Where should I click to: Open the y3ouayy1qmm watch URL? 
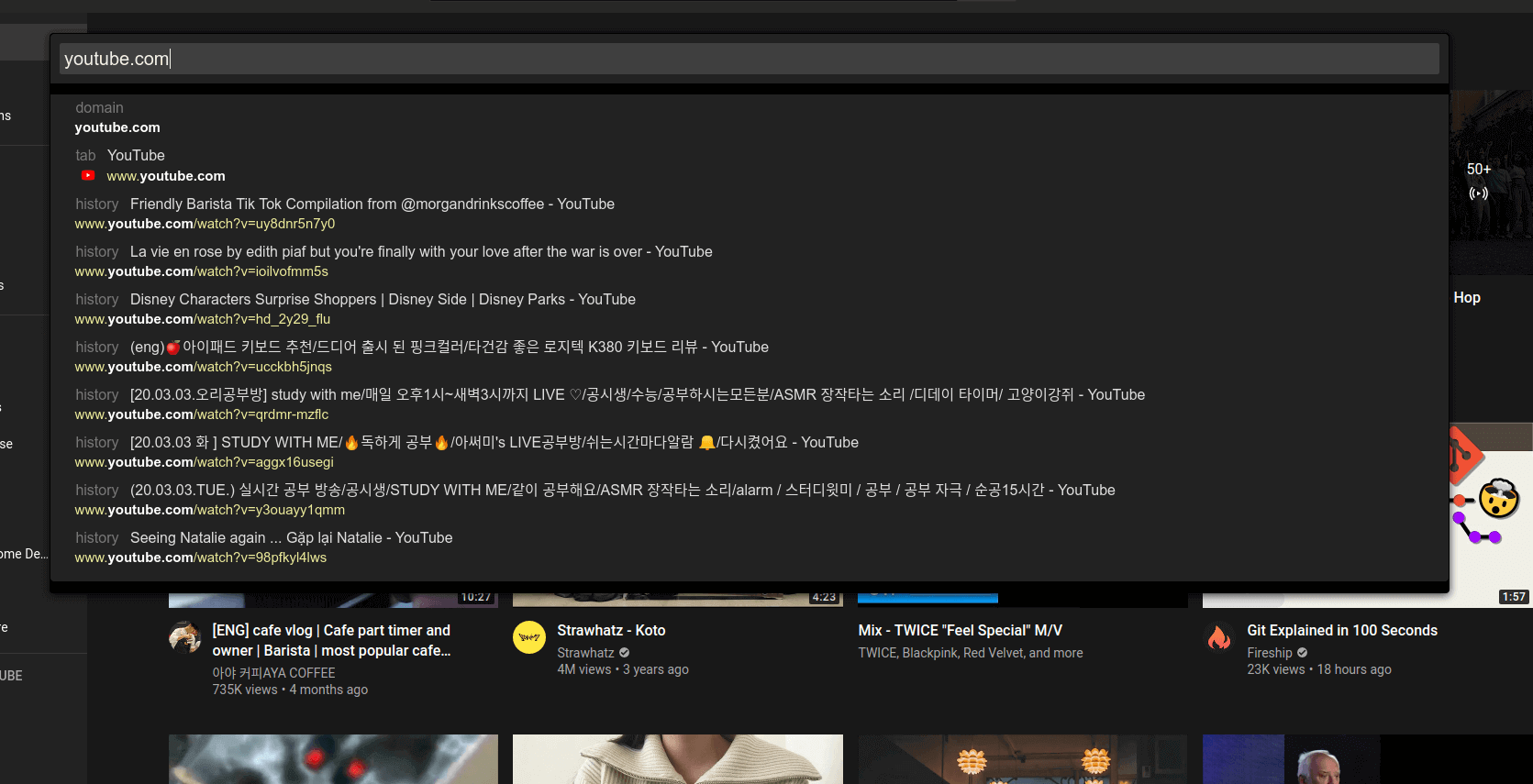point(210,510)
